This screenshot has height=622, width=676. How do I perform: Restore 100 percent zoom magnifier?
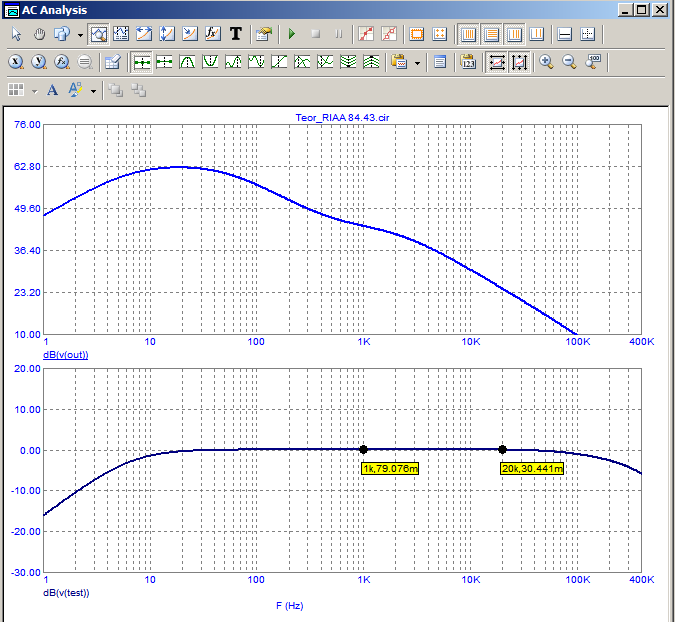pos(593,62)
